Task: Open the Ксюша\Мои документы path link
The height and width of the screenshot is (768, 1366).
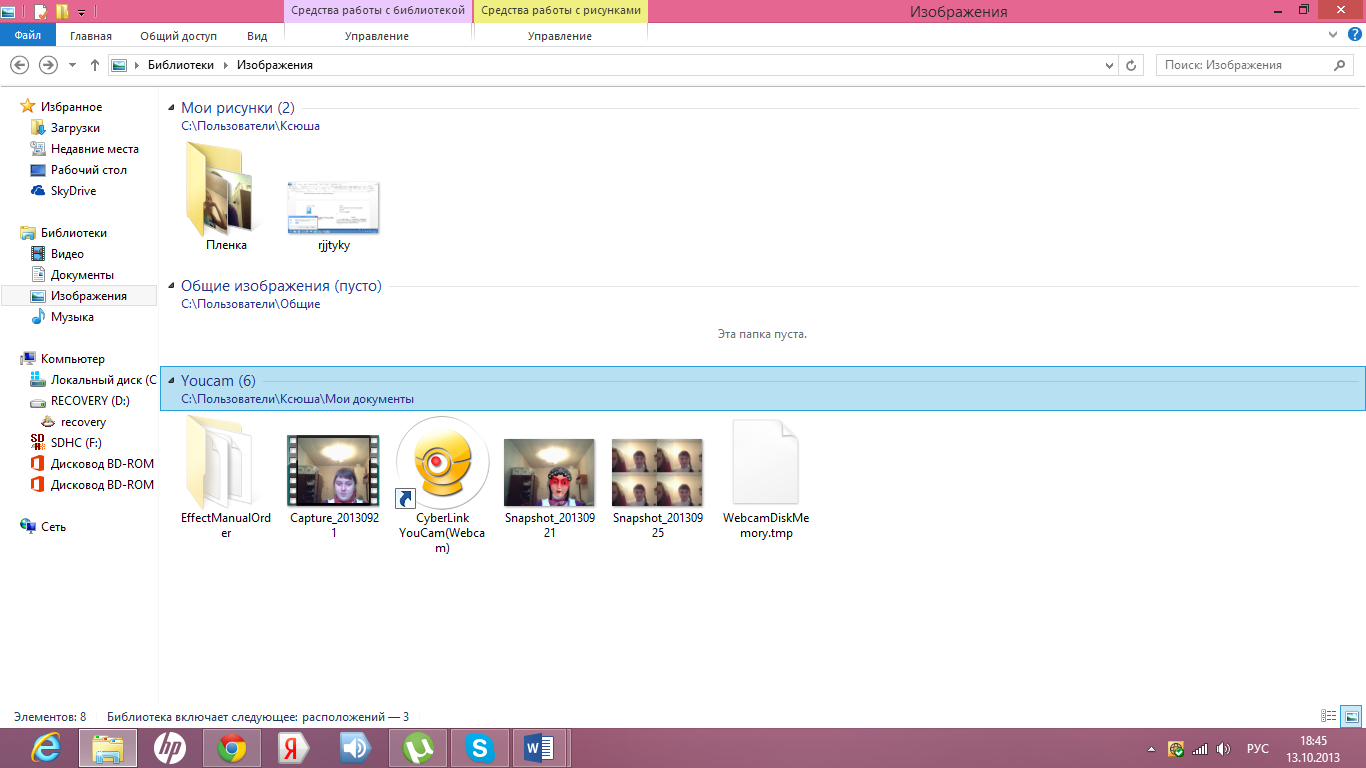Action: coord(297,399)
